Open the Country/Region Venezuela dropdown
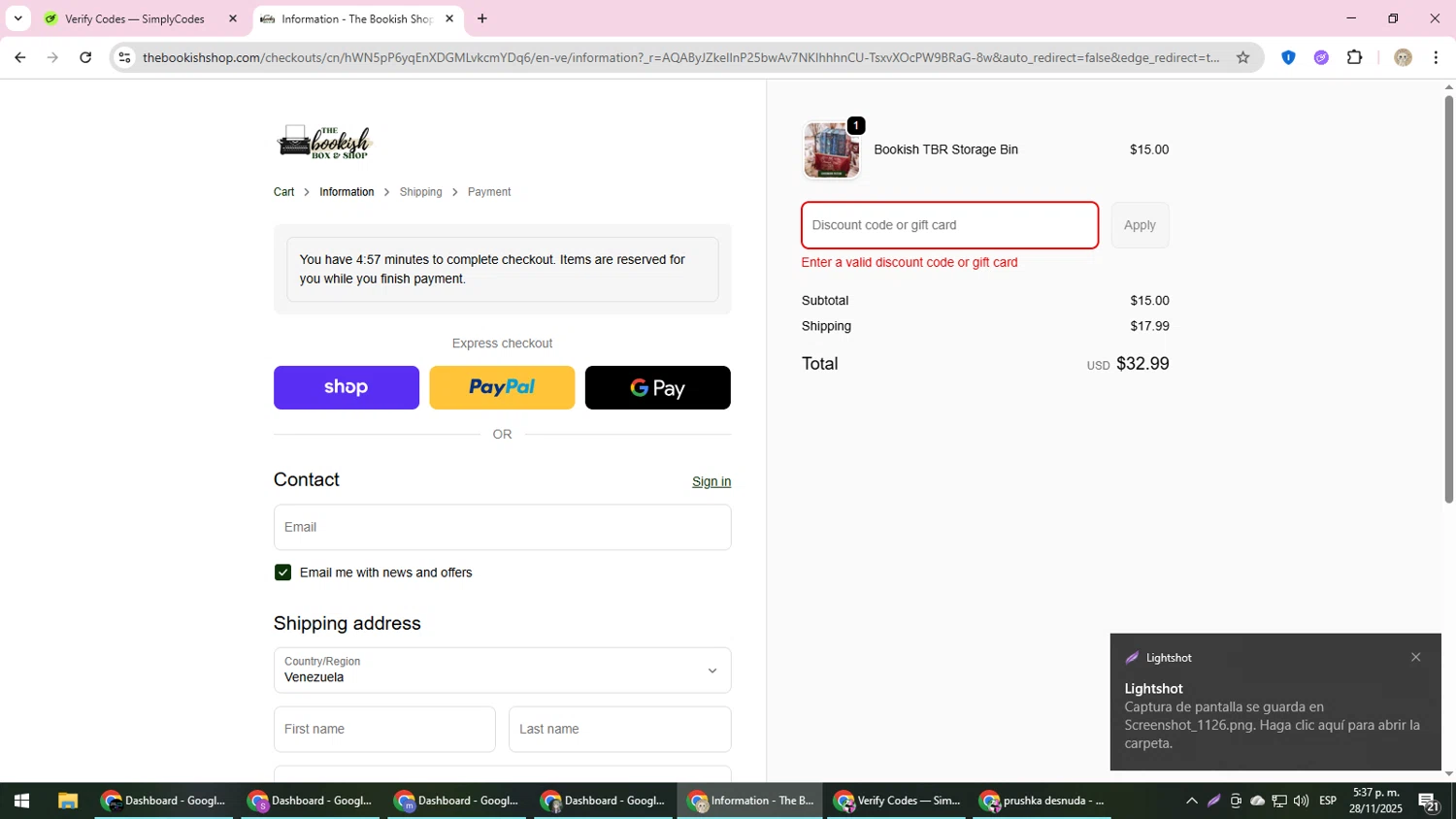The width and height of the screenshot is (1456, 819). coord(502,670)
